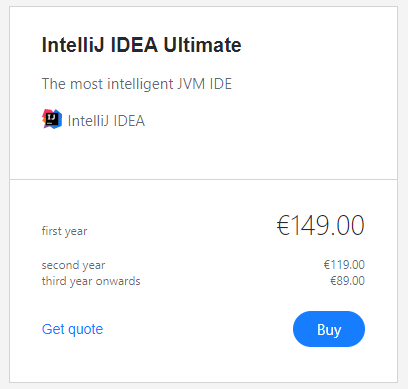The image size is (408, 389).
Task: Select the IntelliJ IDEA Ultimate heading
Action: point(141,45)
